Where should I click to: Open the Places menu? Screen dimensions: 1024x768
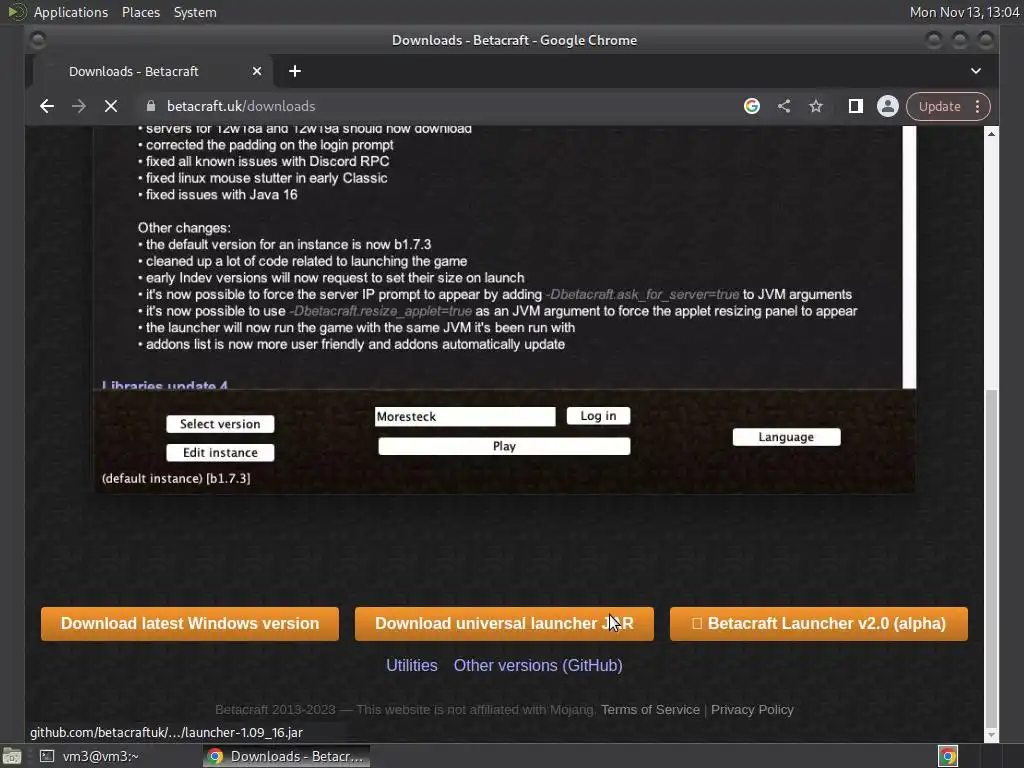click(141, 12)
